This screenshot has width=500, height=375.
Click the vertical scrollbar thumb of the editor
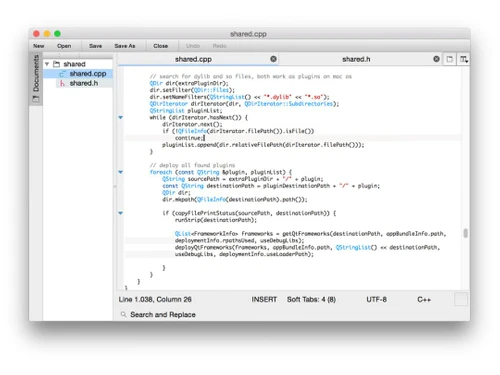(x=465, y=233)
